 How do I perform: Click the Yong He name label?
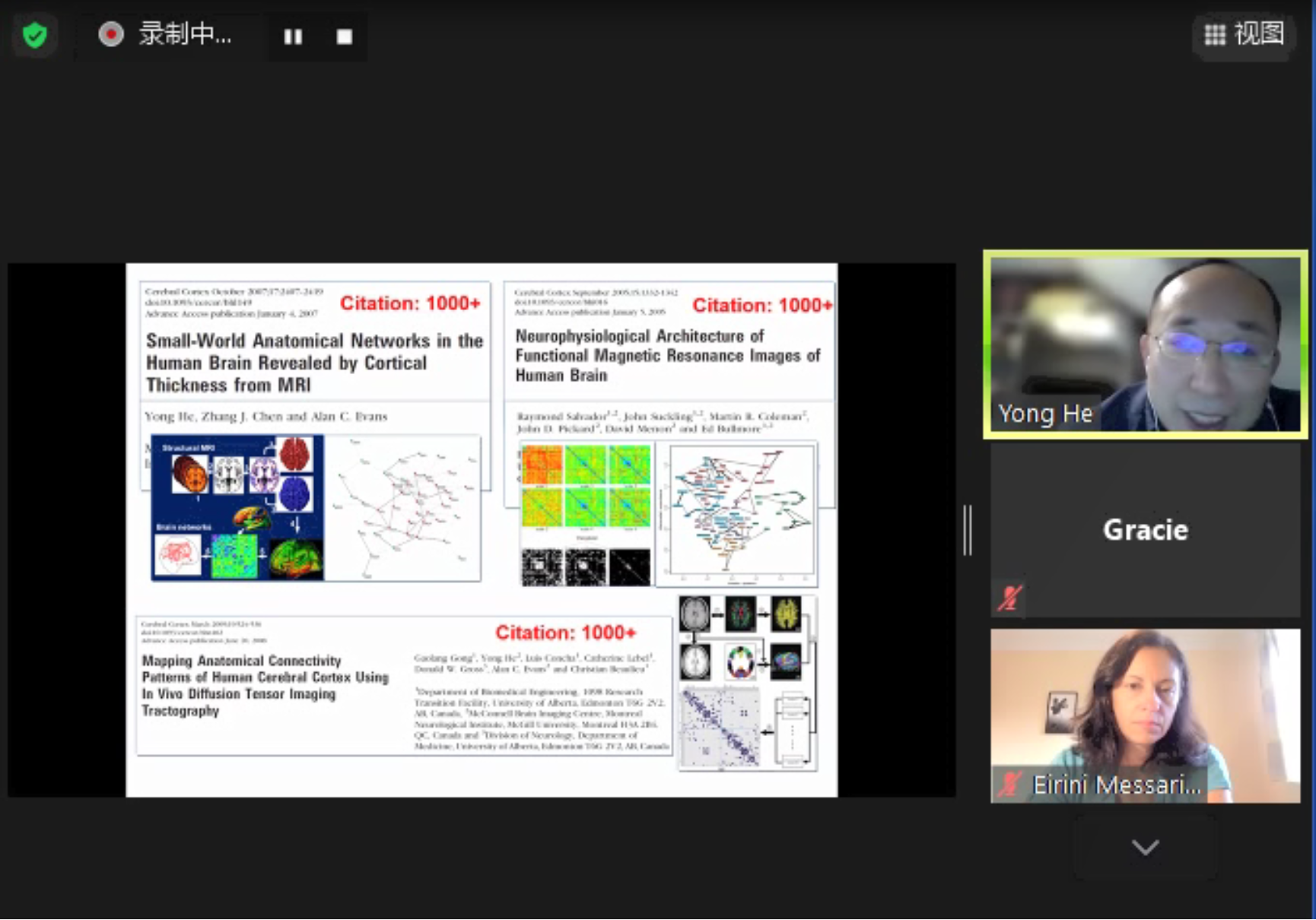[1045, 414]
